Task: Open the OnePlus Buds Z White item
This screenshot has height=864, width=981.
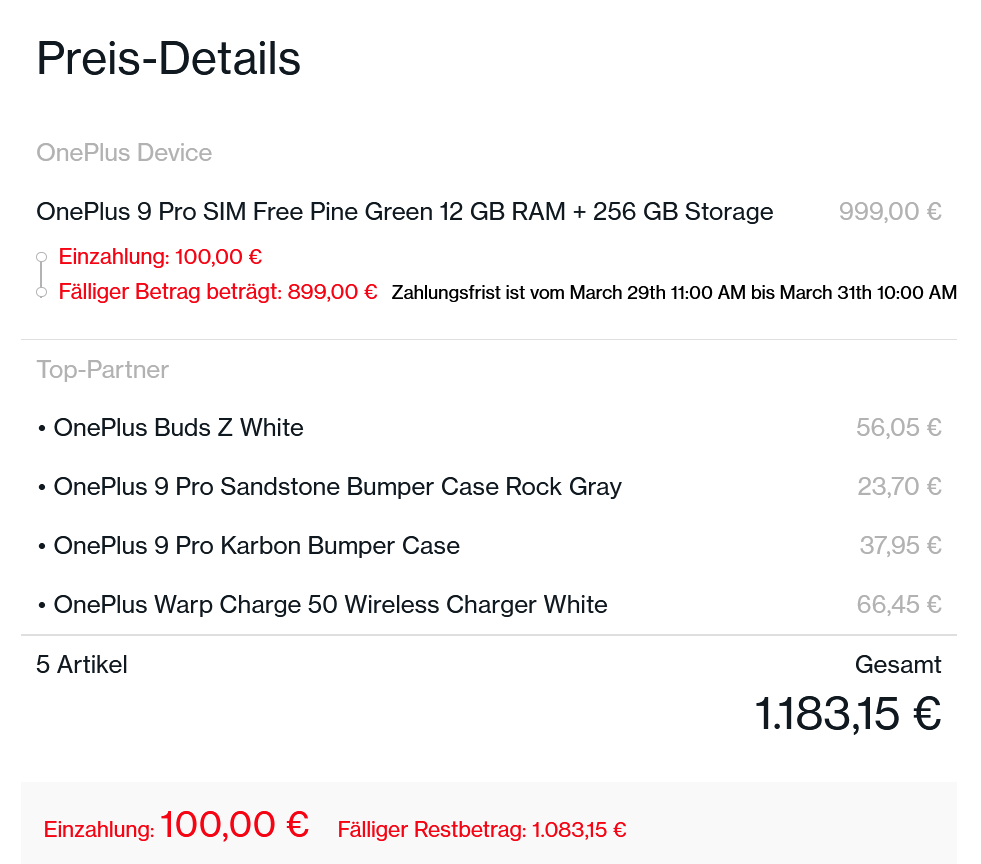Action: (178, 428)
